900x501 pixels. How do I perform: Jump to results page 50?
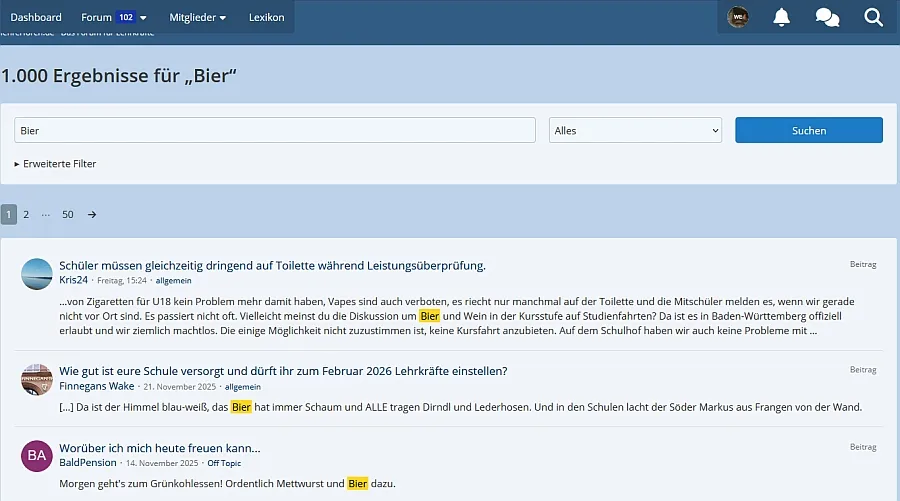[x=68, y=214]
